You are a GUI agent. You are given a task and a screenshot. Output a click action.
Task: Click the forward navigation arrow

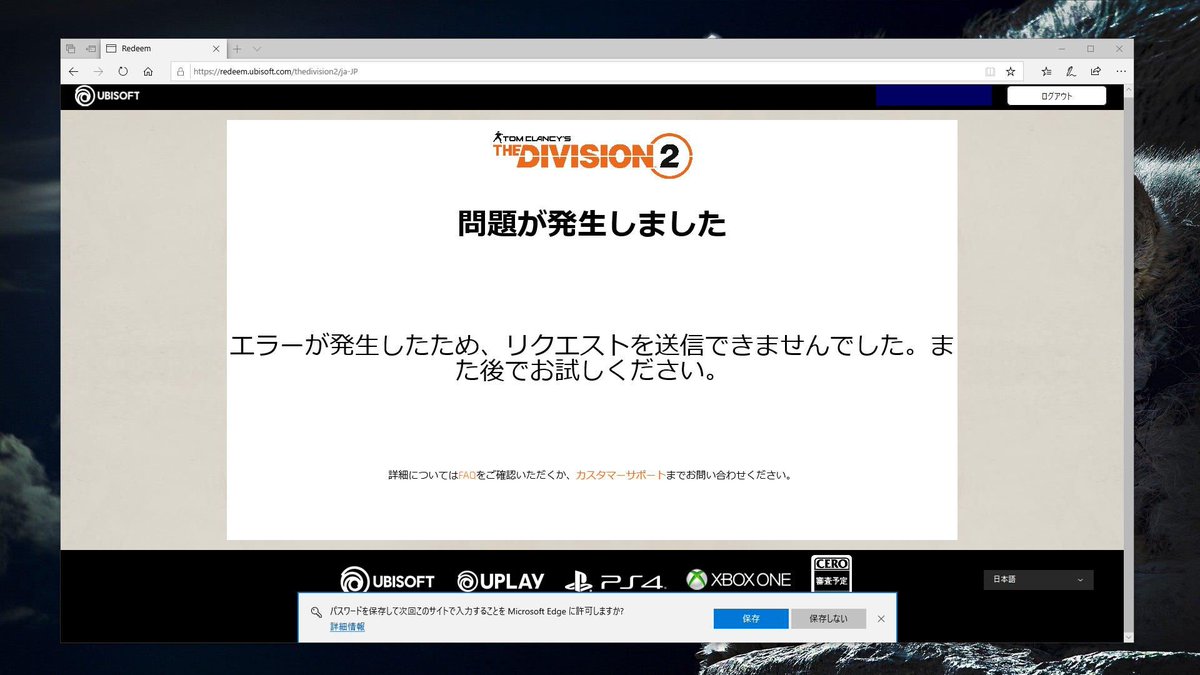pyautogui.click(x=98, y=72)
